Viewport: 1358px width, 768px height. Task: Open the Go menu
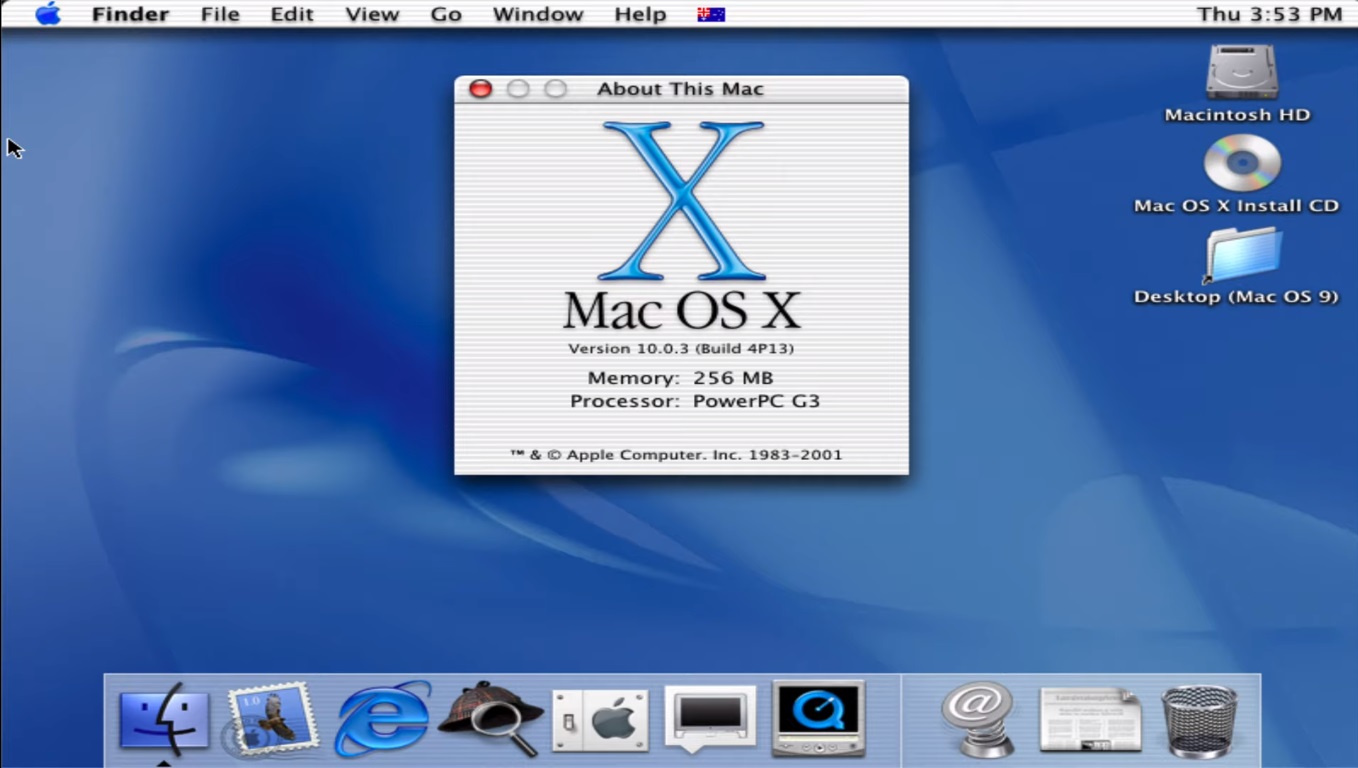[x=446, y=14]
